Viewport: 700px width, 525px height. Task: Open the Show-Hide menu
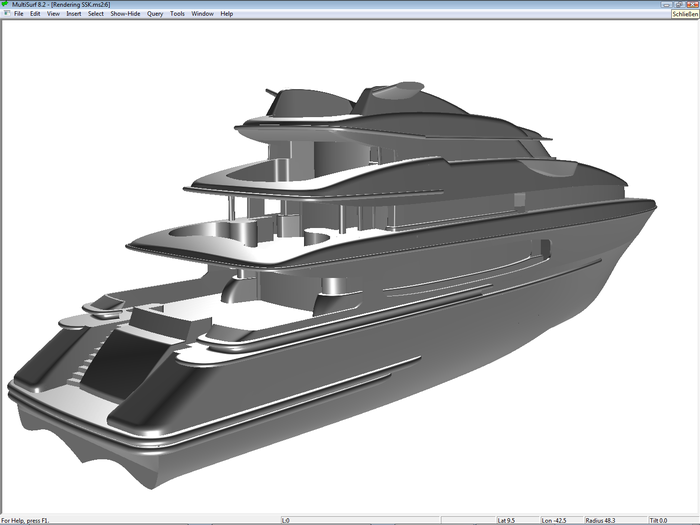(x=126, y=14)
